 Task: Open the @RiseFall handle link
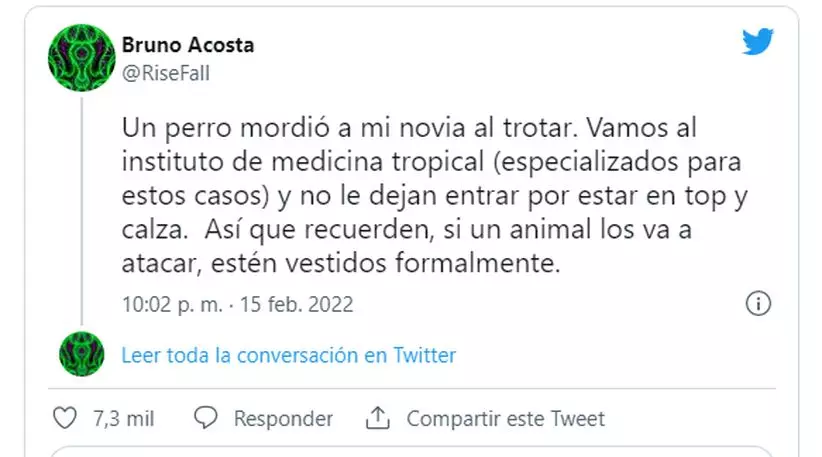[165, 72]
